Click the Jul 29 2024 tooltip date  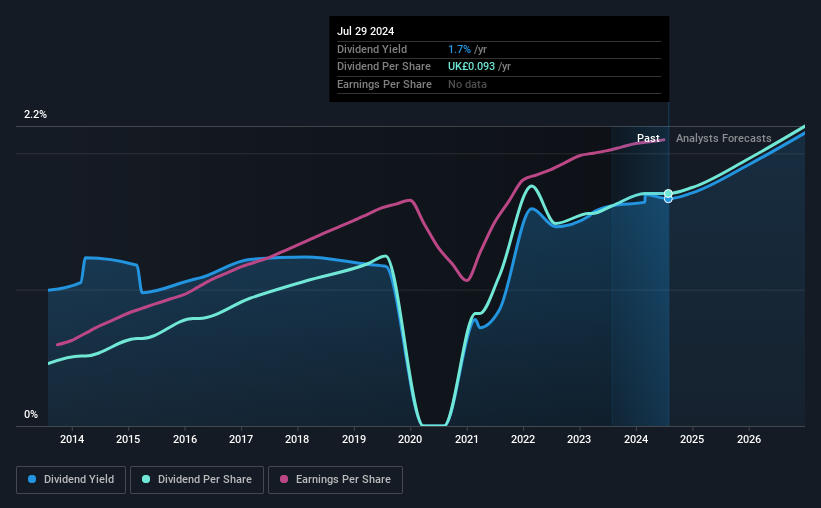[365, 31]
